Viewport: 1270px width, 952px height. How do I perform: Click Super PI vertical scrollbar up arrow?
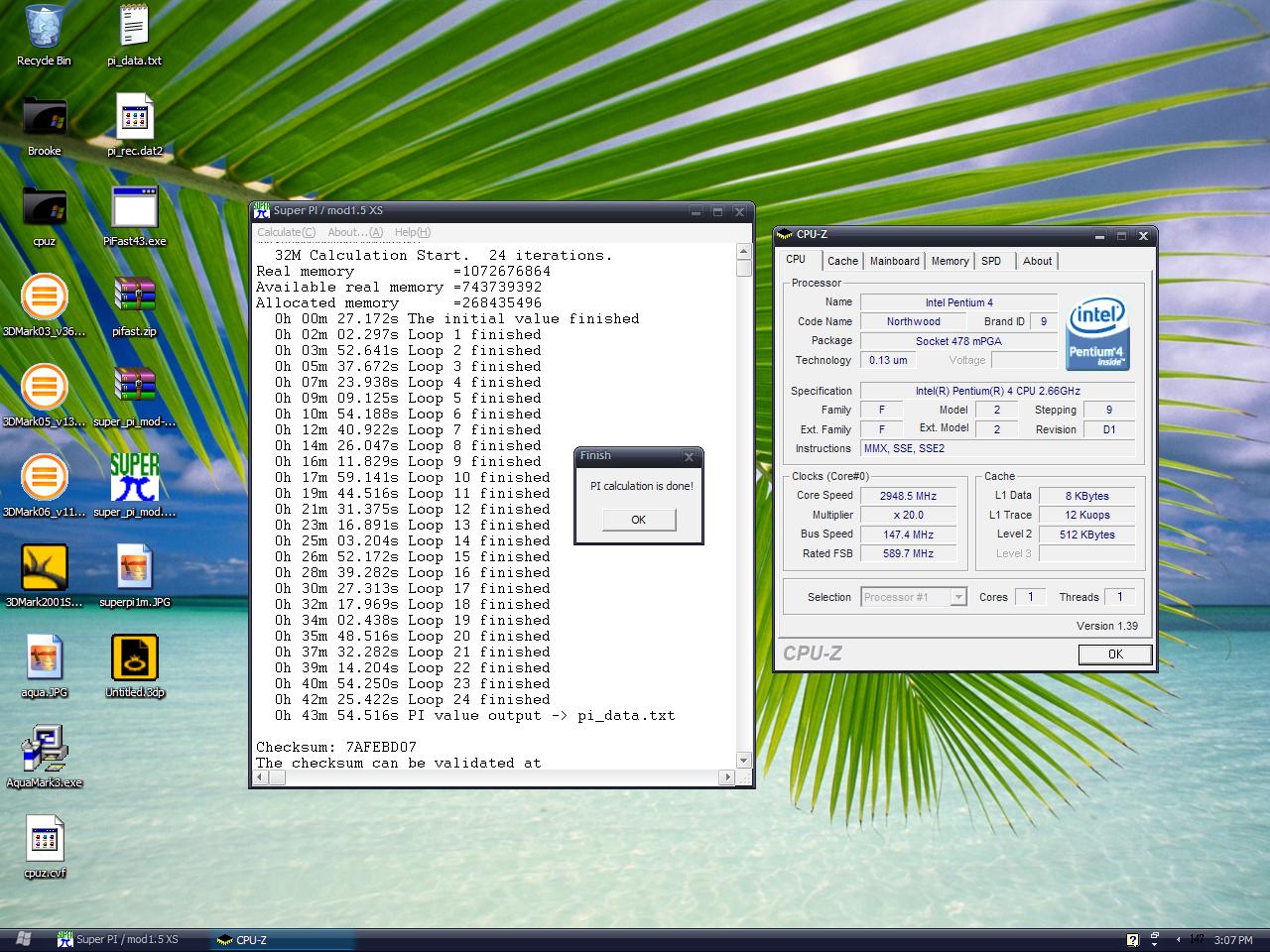743,252
